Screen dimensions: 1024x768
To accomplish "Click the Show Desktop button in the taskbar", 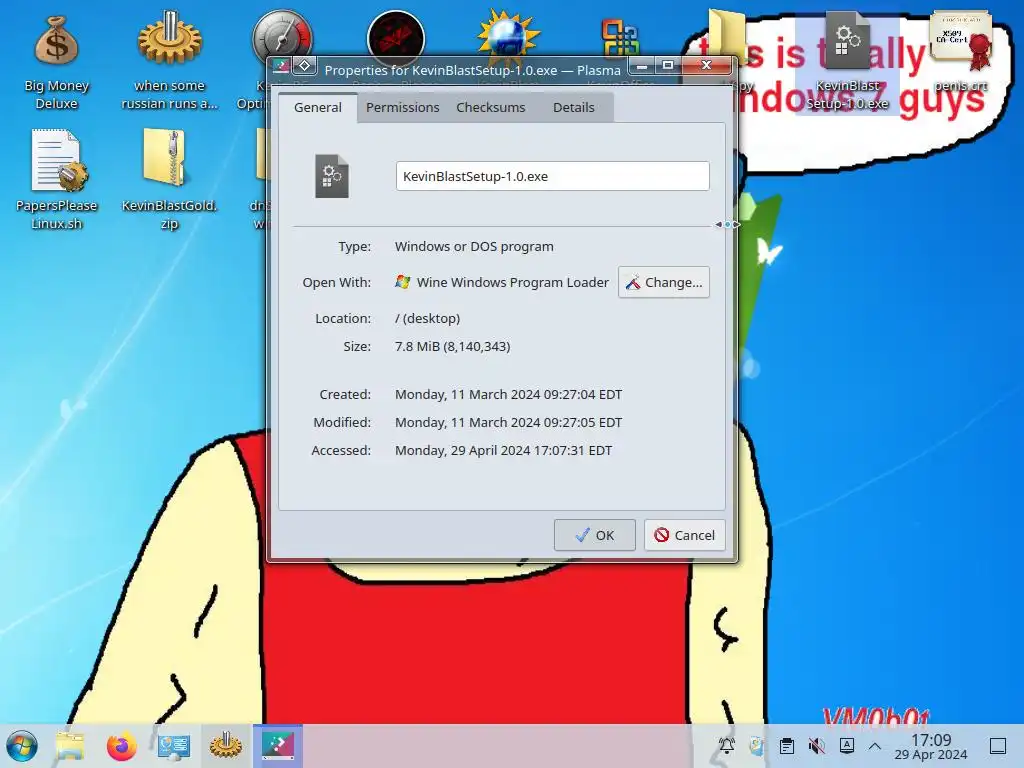I will pyautogui.click(x=998, y=746).
